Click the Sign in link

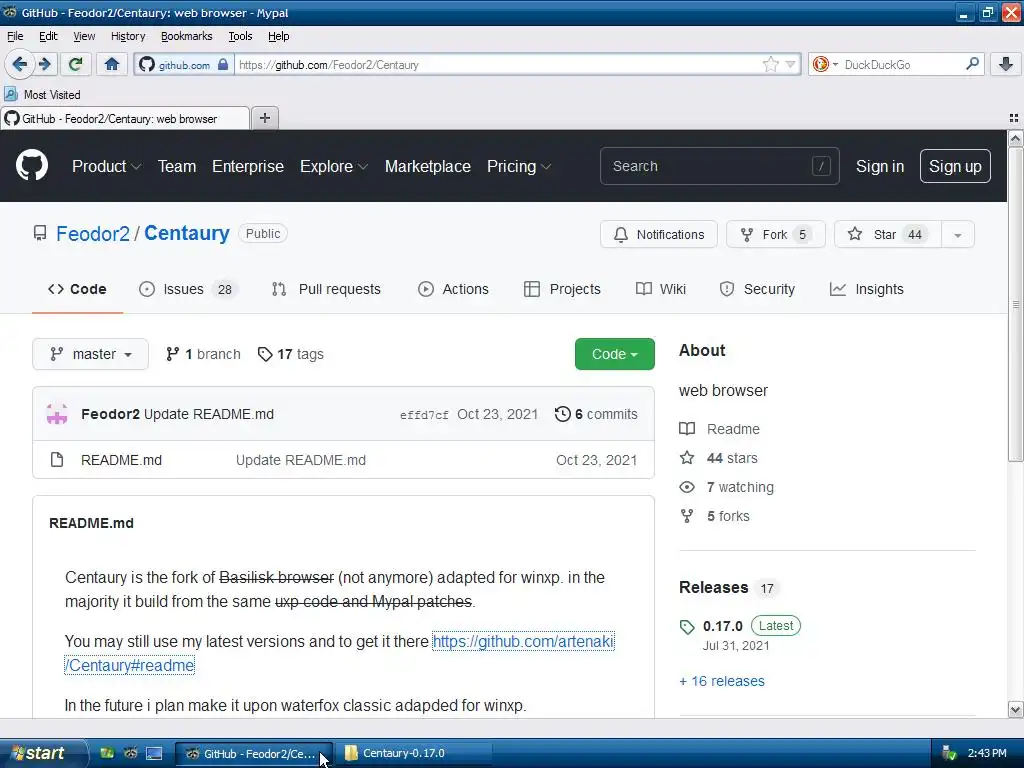(x=880, y=167)
